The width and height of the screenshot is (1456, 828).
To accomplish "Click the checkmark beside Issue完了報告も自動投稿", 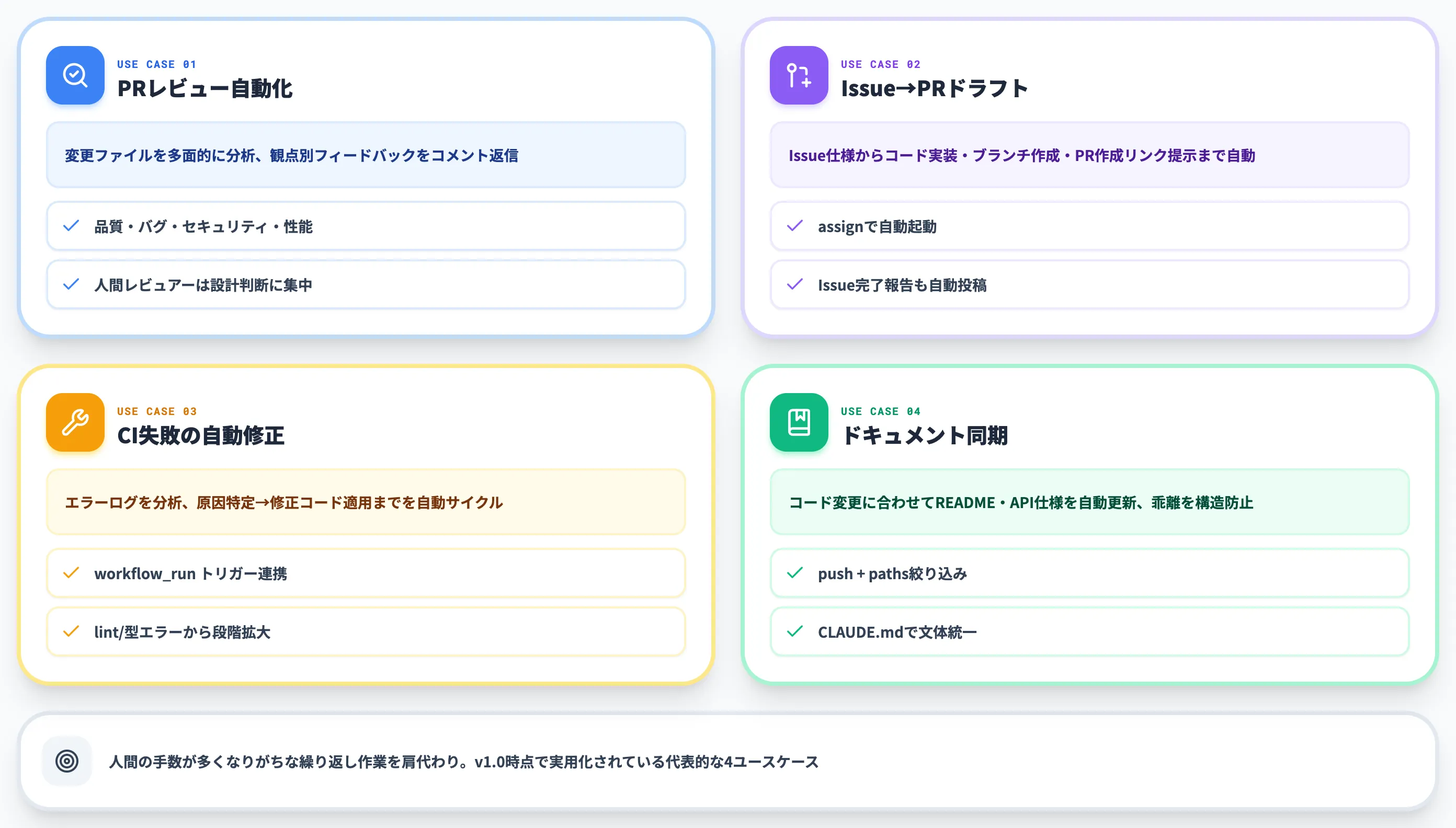I will (x=795, y=284).
